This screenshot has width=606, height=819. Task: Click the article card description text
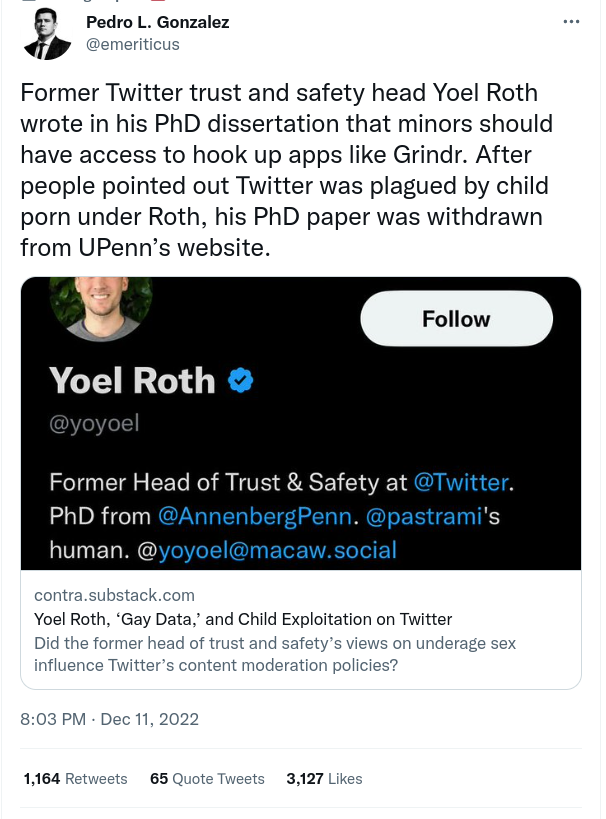pos(275,653)
